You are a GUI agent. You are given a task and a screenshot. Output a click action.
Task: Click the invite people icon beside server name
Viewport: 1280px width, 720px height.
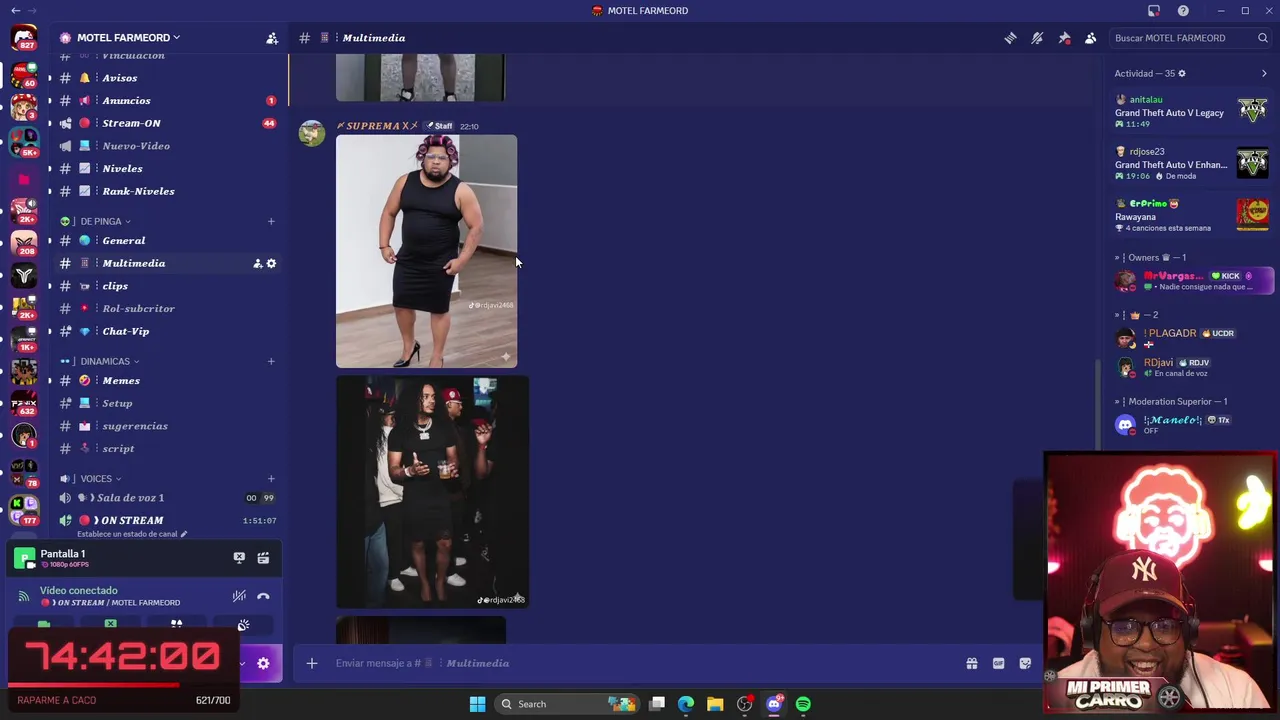point(272,38)
